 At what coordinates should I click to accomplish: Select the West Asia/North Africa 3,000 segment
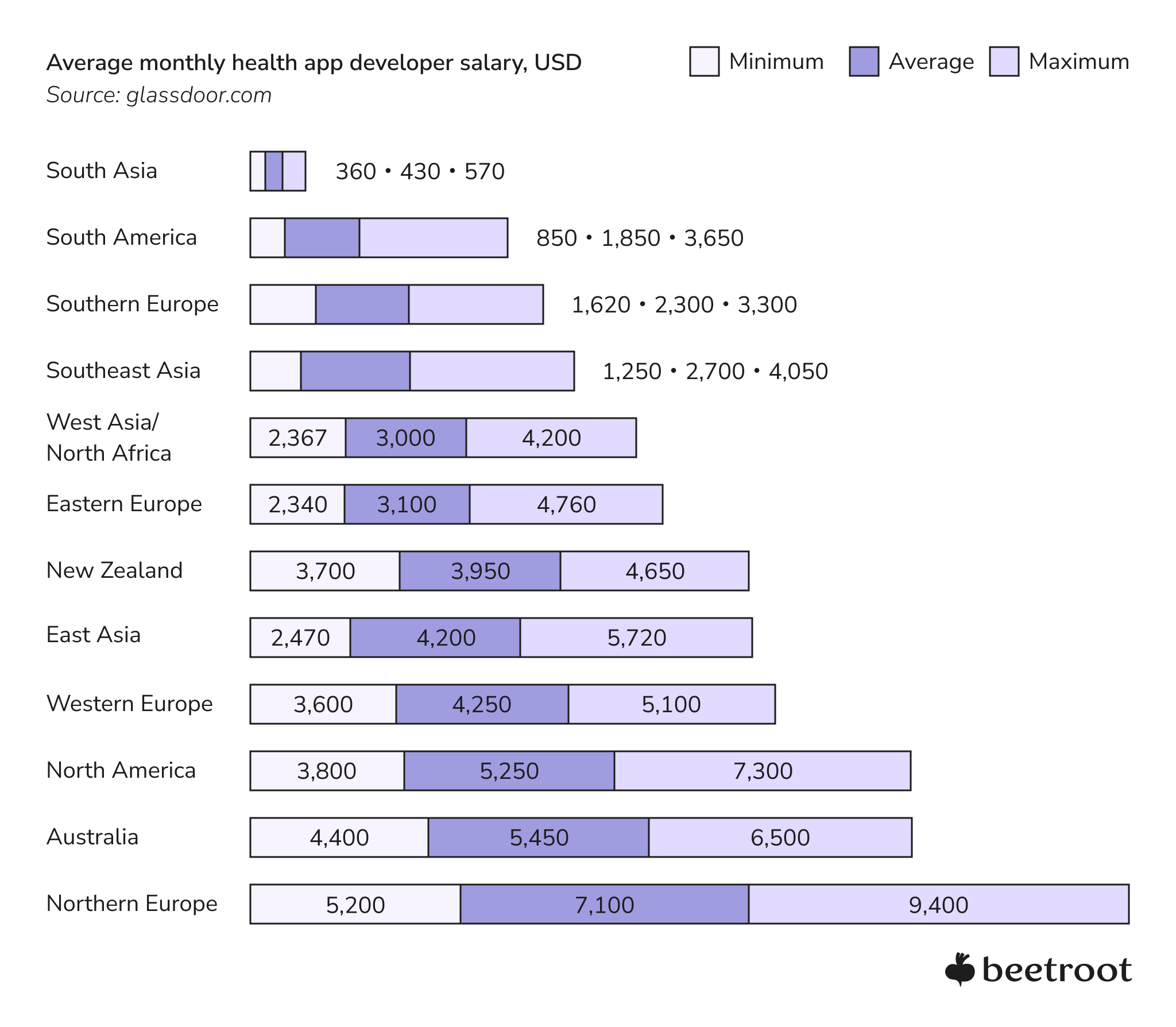click(x=405, y=438)
